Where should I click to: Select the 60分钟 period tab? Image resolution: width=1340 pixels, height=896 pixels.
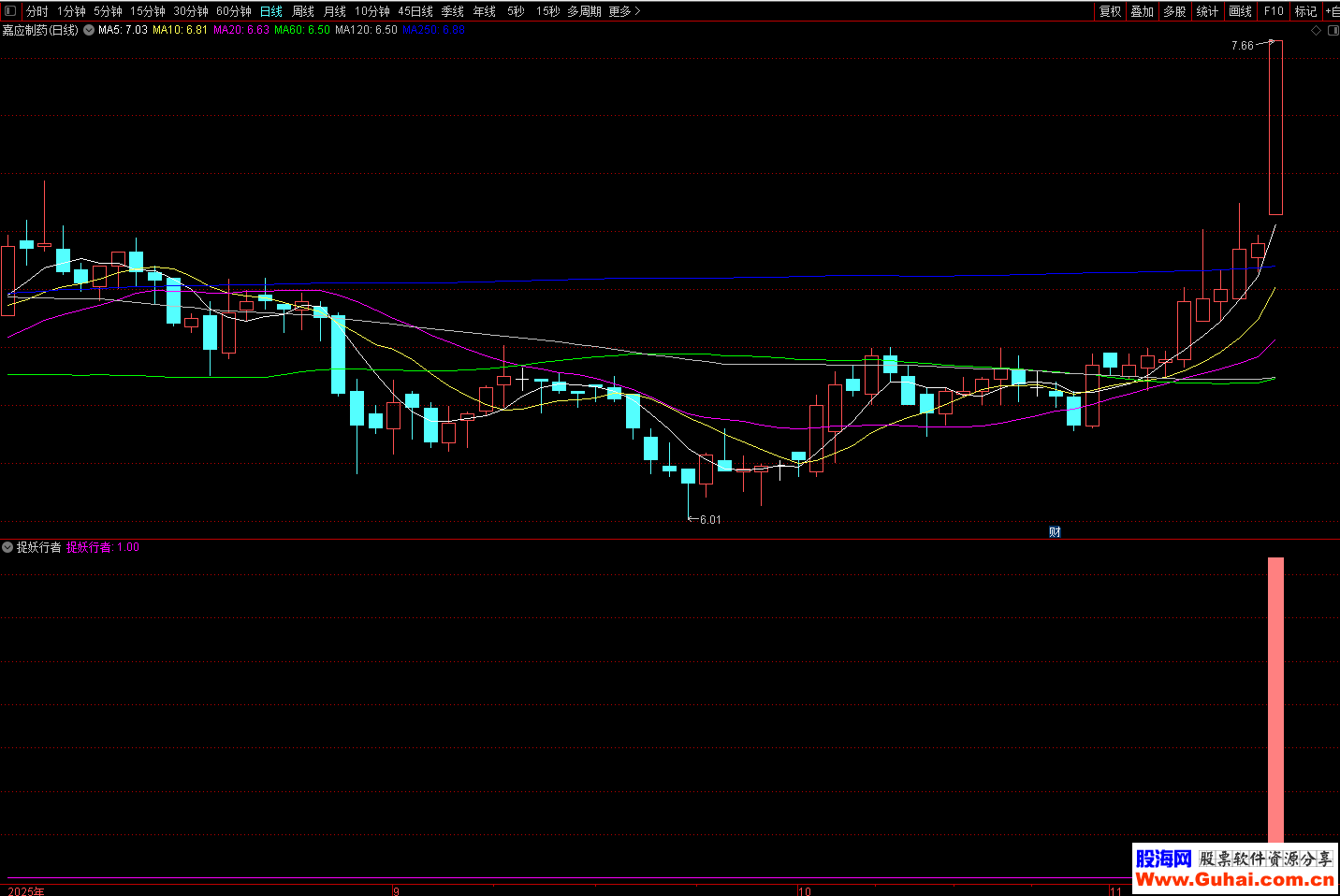point(233,11)
